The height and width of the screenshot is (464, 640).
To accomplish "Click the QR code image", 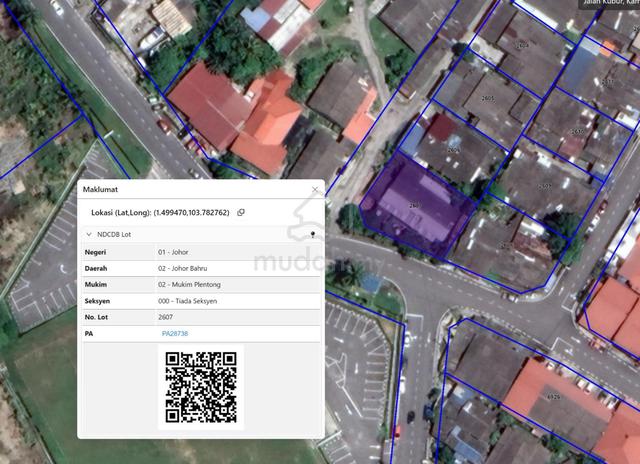I will [x=201, y=387].
